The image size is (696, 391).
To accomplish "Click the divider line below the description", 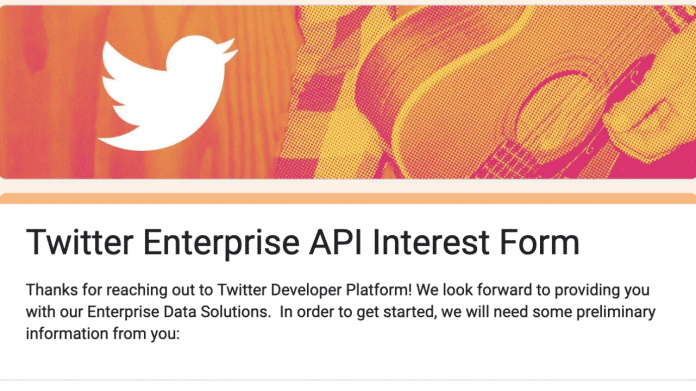I will [x=348, y=380].
